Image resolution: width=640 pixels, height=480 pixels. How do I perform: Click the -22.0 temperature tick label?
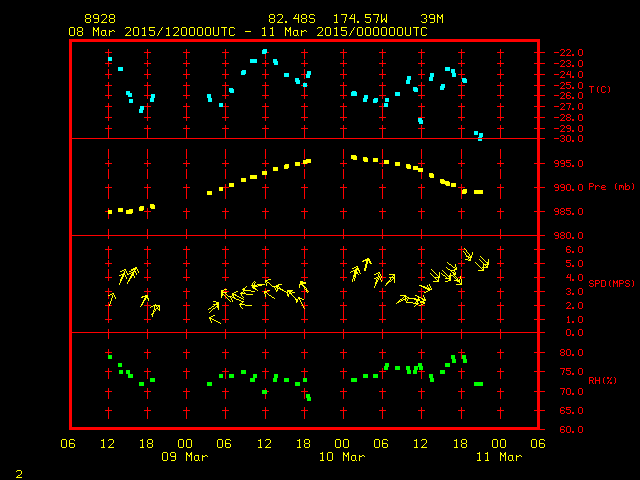(561, 52)
